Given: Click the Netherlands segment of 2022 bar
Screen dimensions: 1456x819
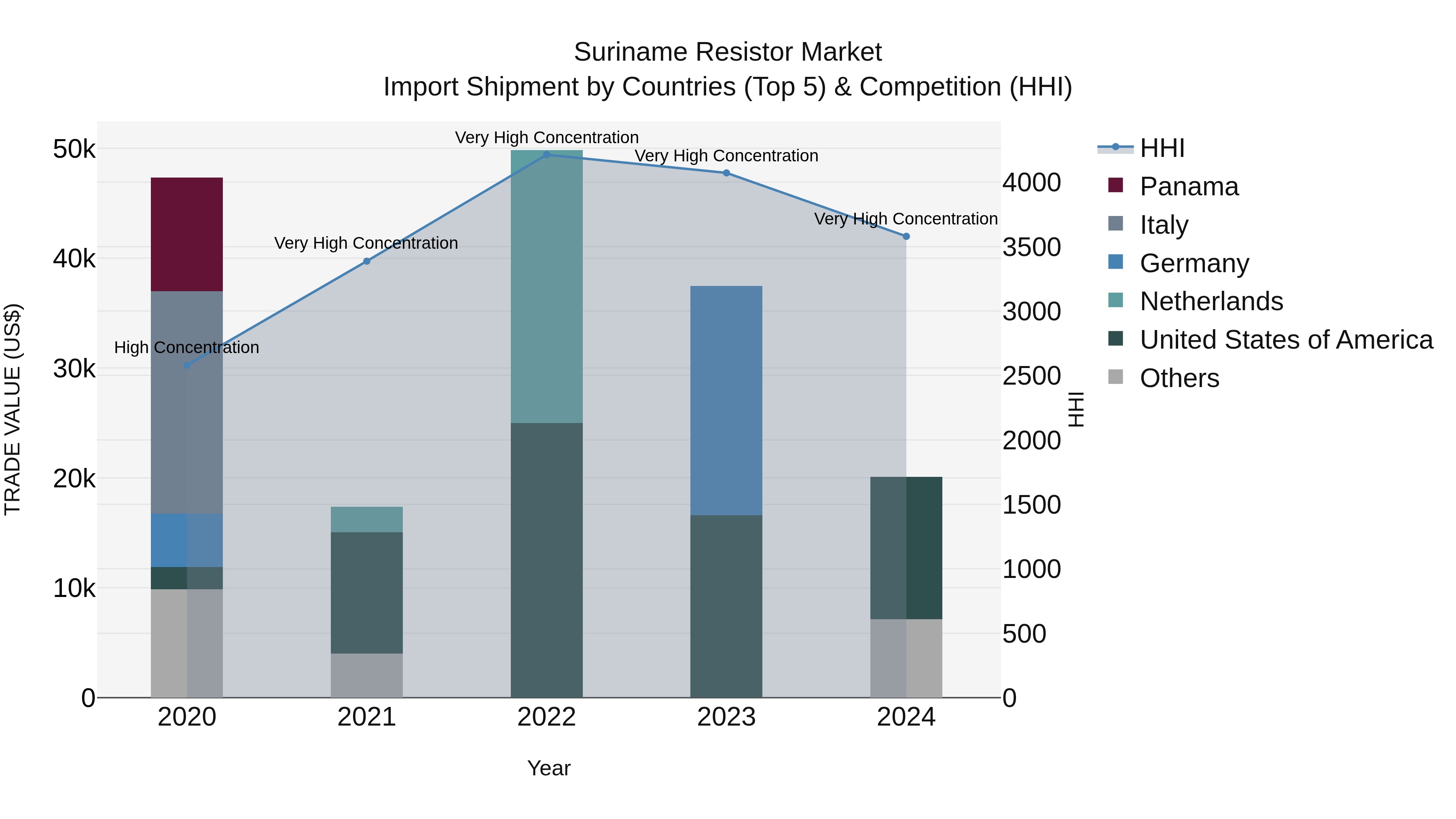Looking at the screenshot, I should (x=546, y=287).
